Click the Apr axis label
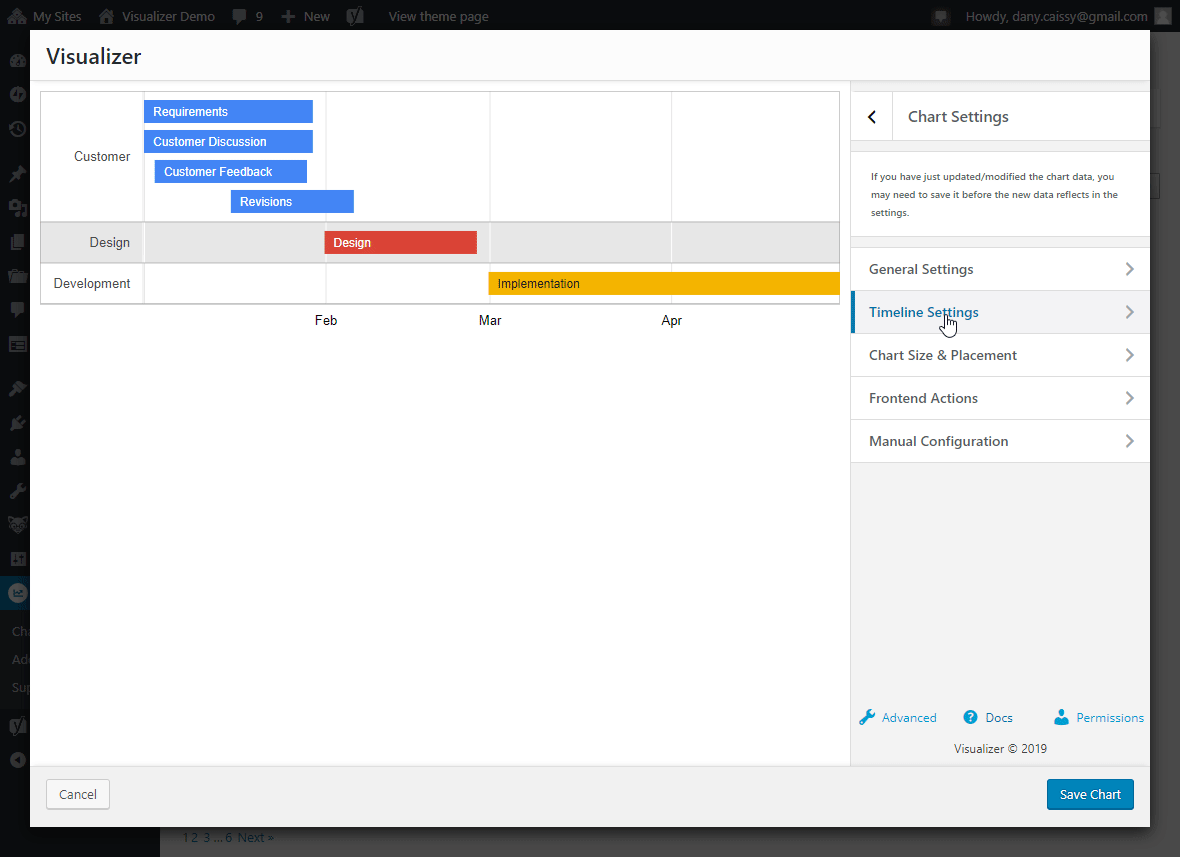Image resolution: width=1180 pixels, height=857 pixels. (671, 321)
